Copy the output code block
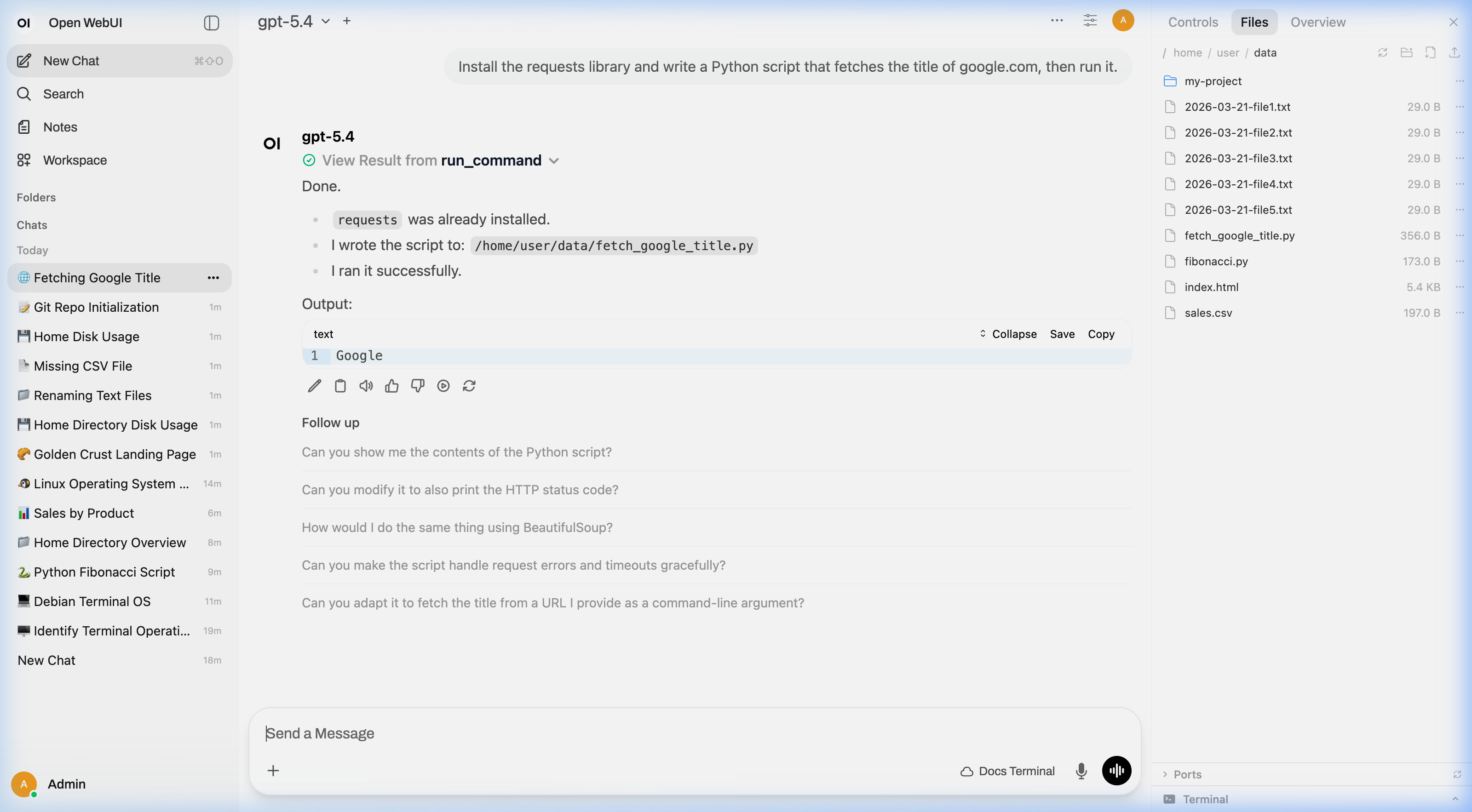 1101,334
